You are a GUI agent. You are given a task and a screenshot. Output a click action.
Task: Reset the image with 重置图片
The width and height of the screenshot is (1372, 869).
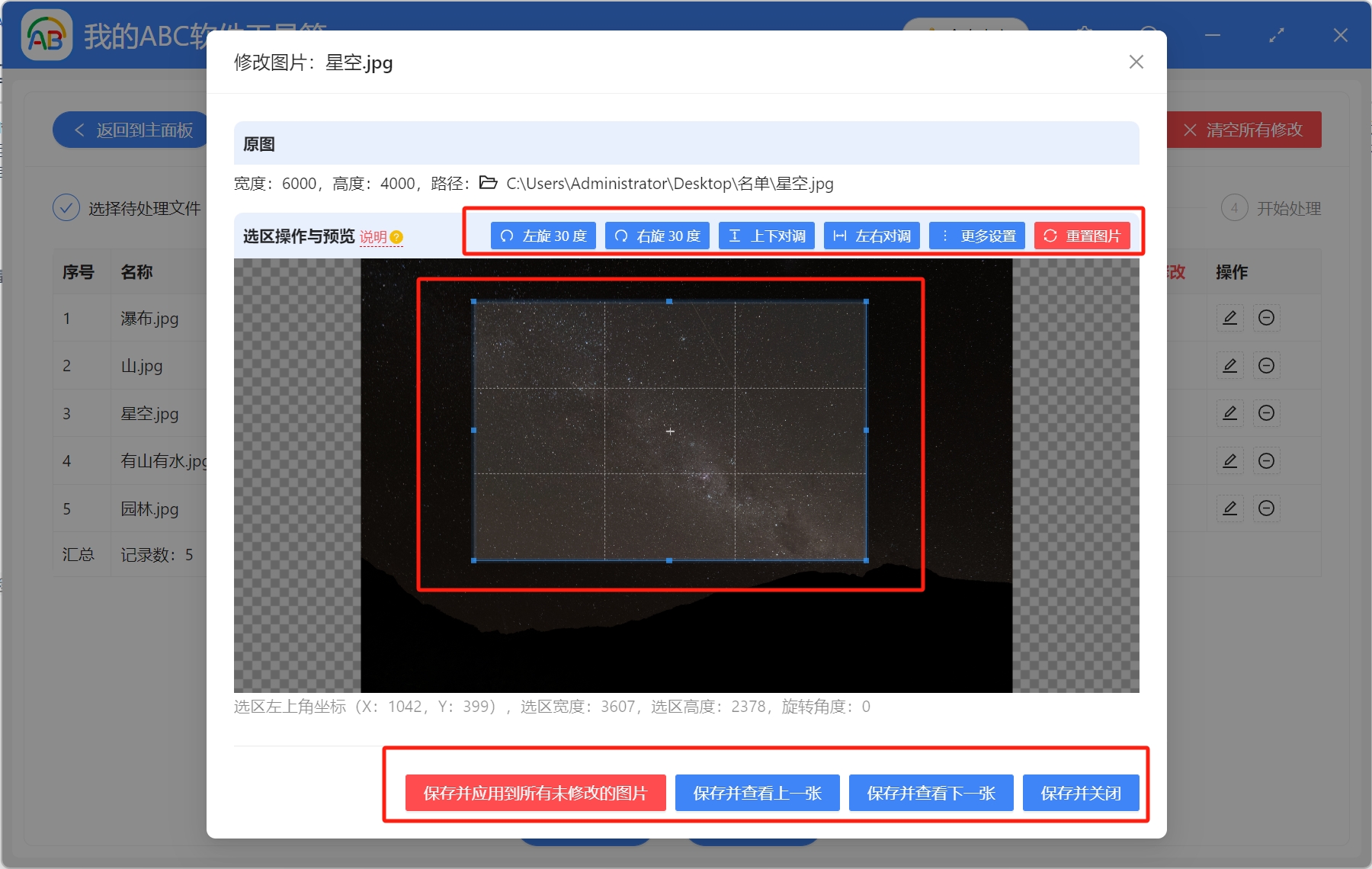(x=1082, y=236)
